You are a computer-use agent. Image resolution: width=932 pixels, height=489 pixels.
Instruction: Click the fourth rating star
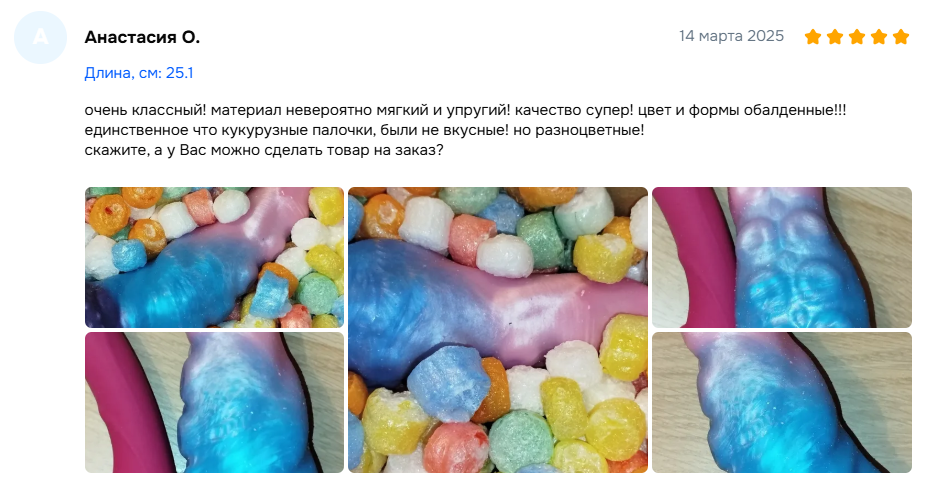click(879, 37)
